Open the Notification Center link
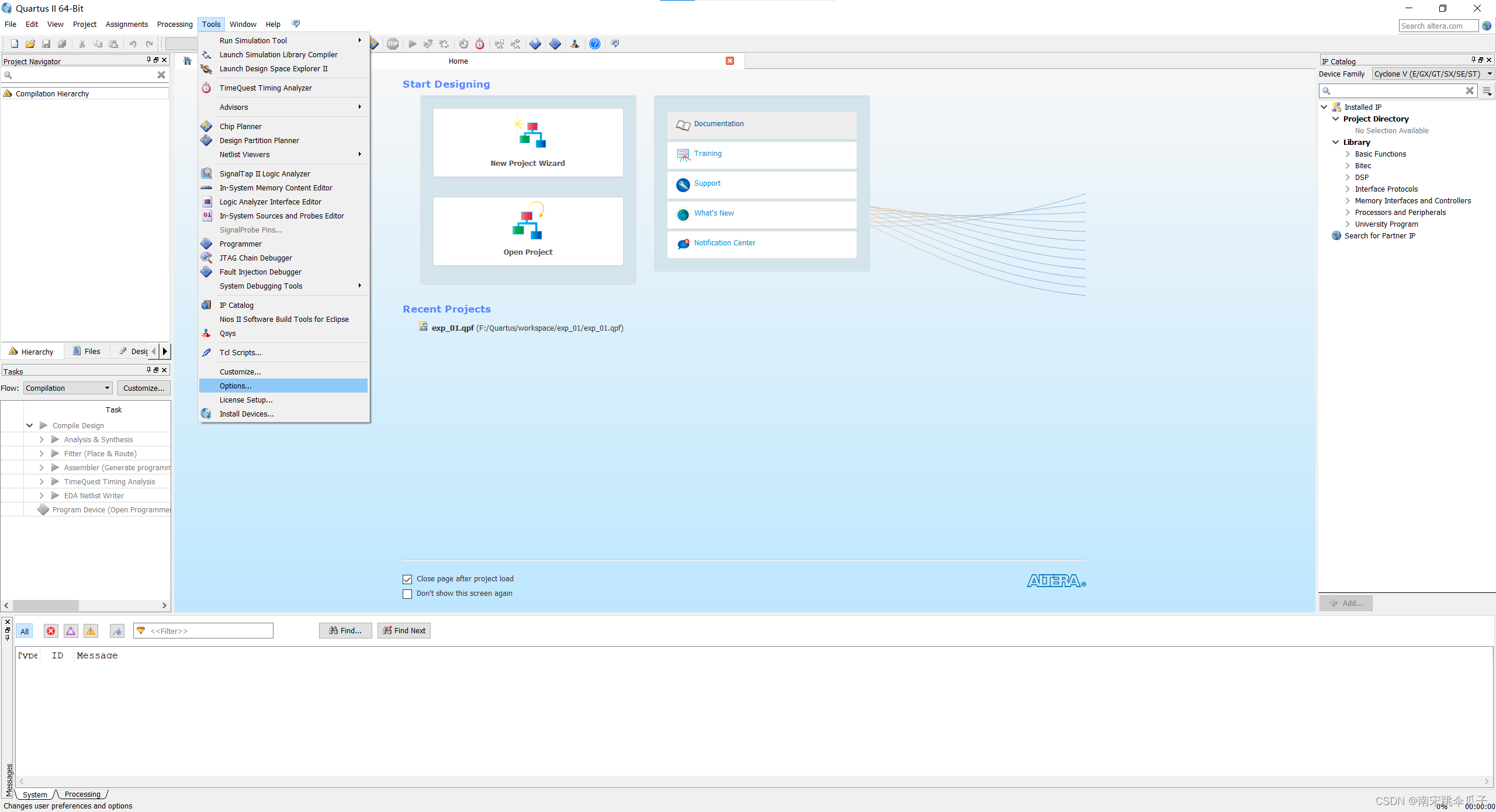This screenshot has height=812, width=1496. click(x=724, y=243)
